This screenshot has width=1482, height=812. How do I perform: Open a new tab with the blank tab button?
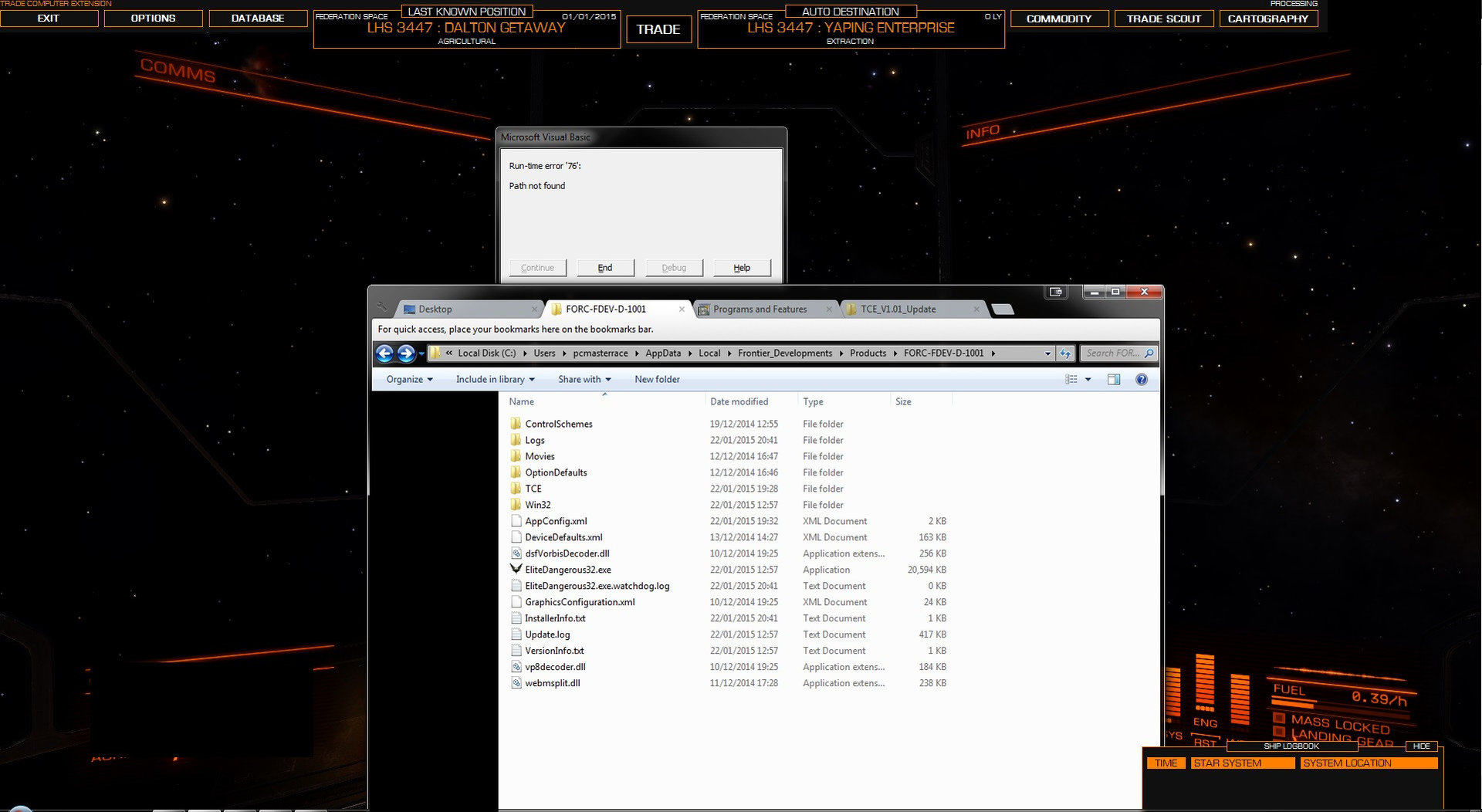pyautogui.click(x=1003, y=310)
